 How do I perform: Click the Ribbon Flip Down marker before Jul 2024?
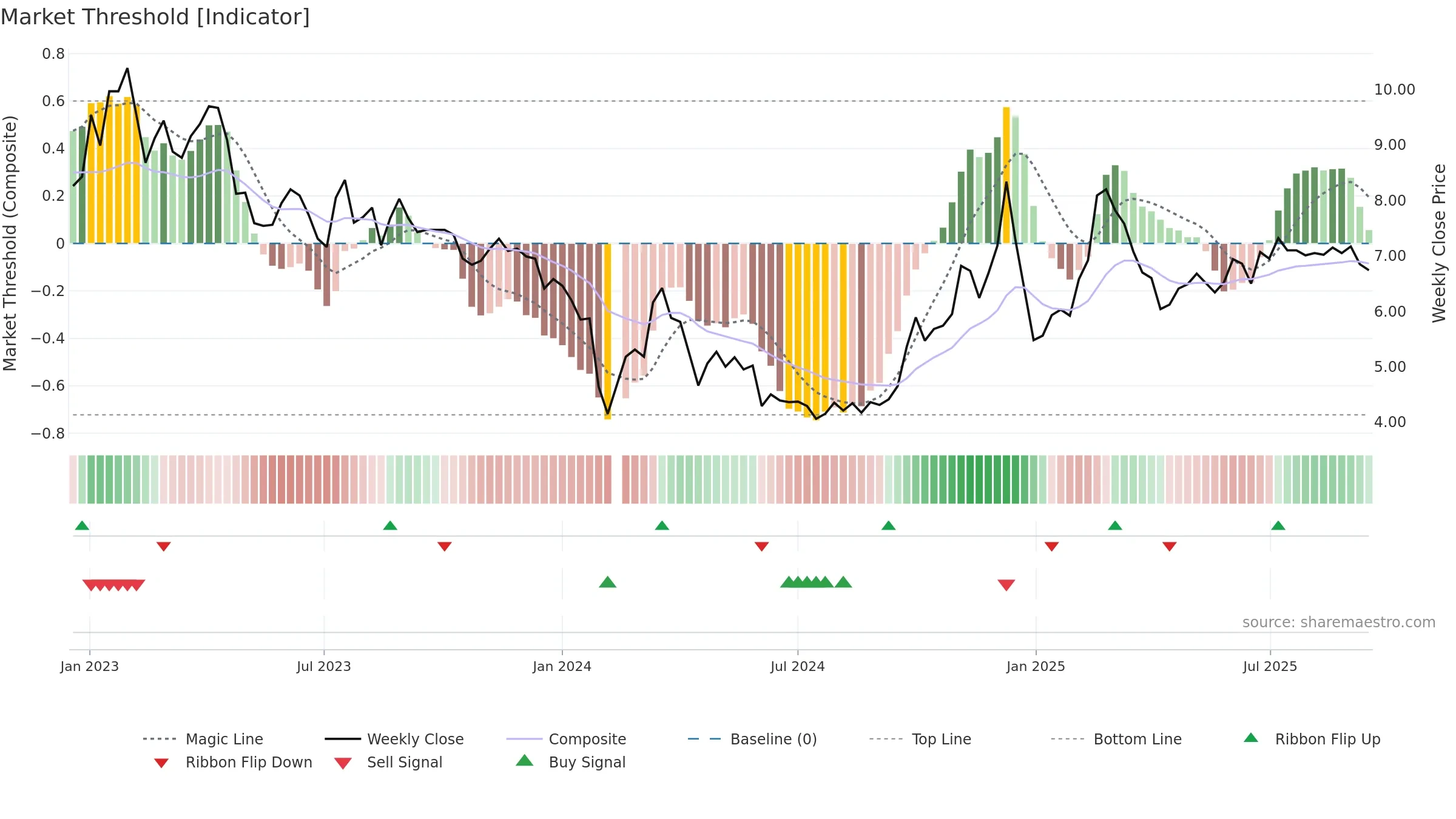[x=762, y=547]
